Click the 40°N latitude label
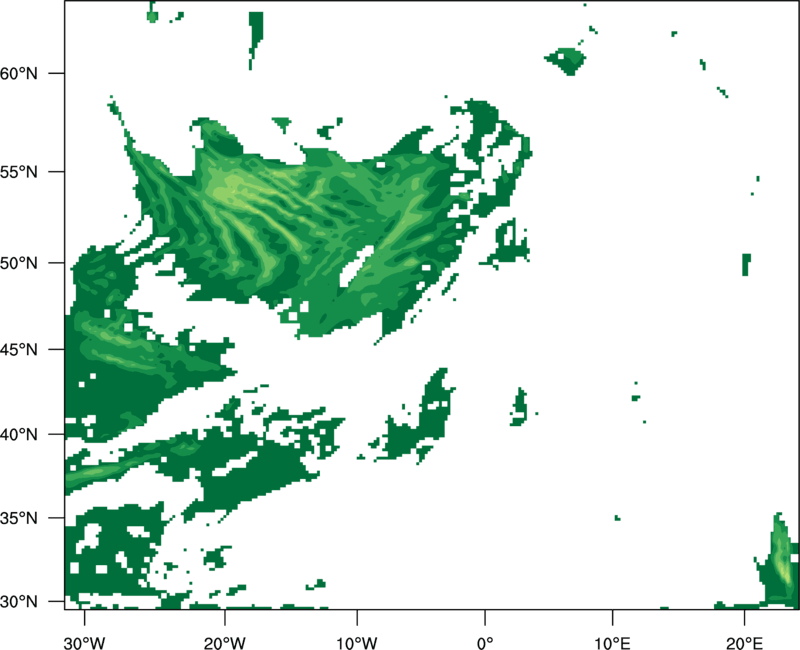 click(x=19, y=435)
